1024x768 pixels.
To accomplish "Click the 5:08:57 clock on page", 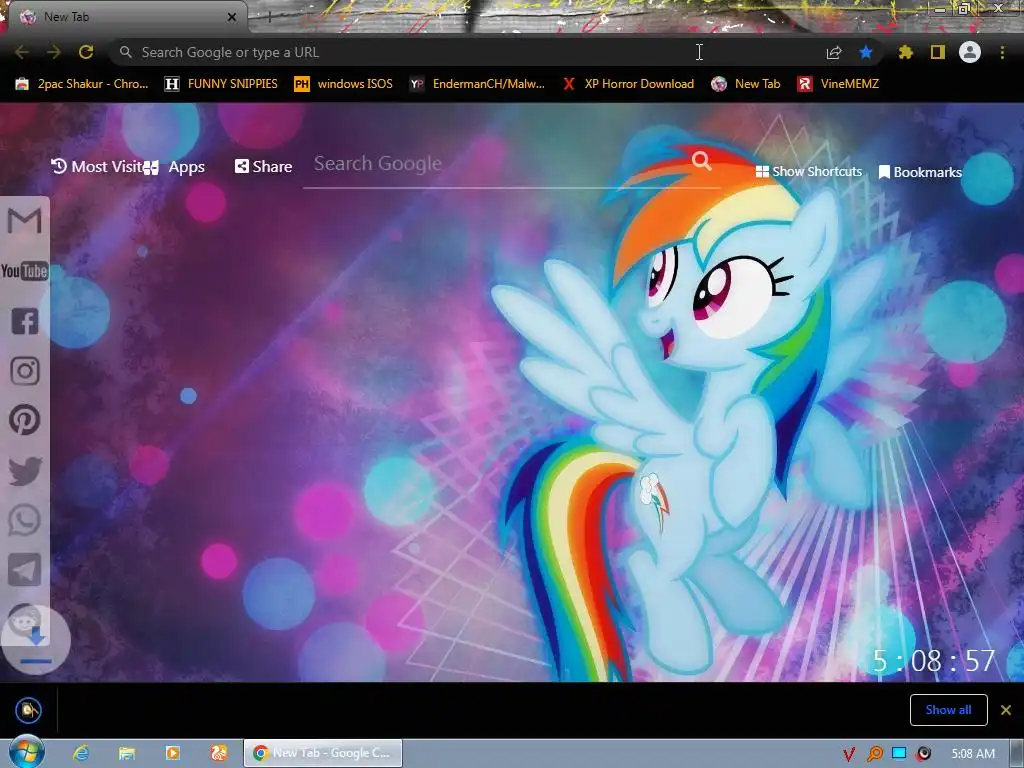I will (934, 661).
